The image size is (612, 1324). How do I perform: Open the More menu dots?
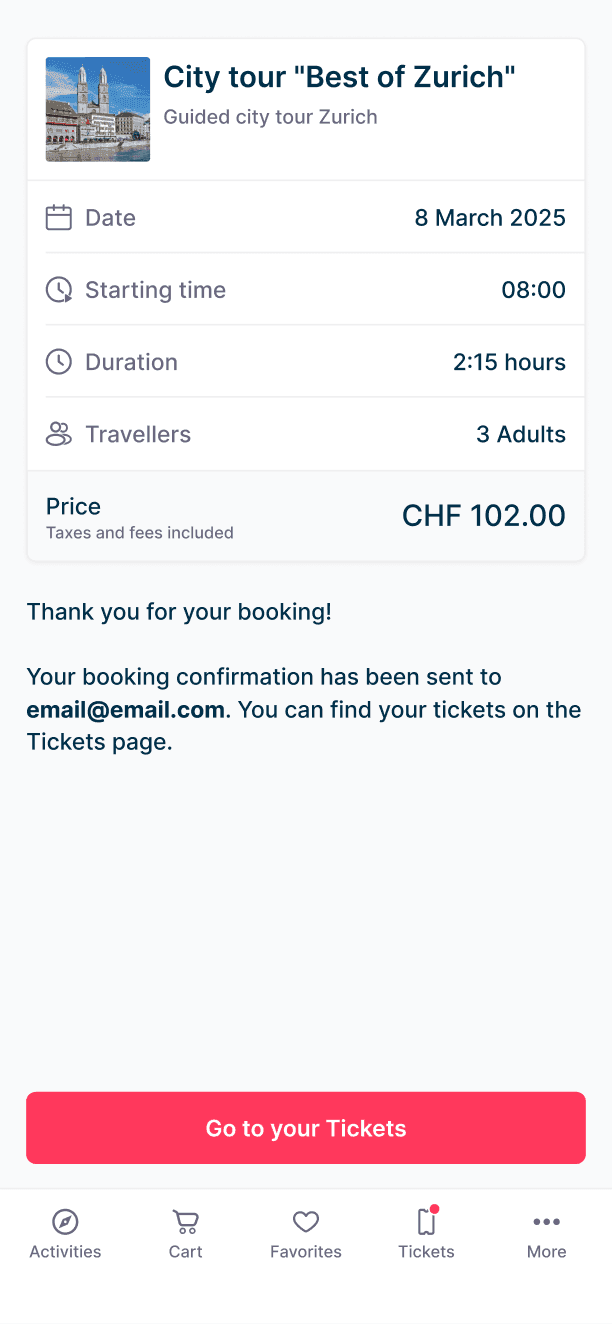(547, 1222)
